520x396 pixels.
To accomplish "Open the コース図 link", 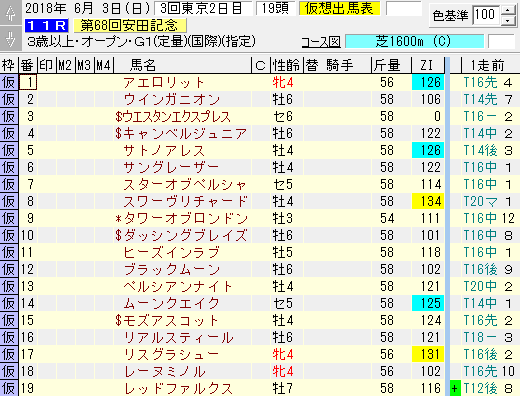I will 321,42.
